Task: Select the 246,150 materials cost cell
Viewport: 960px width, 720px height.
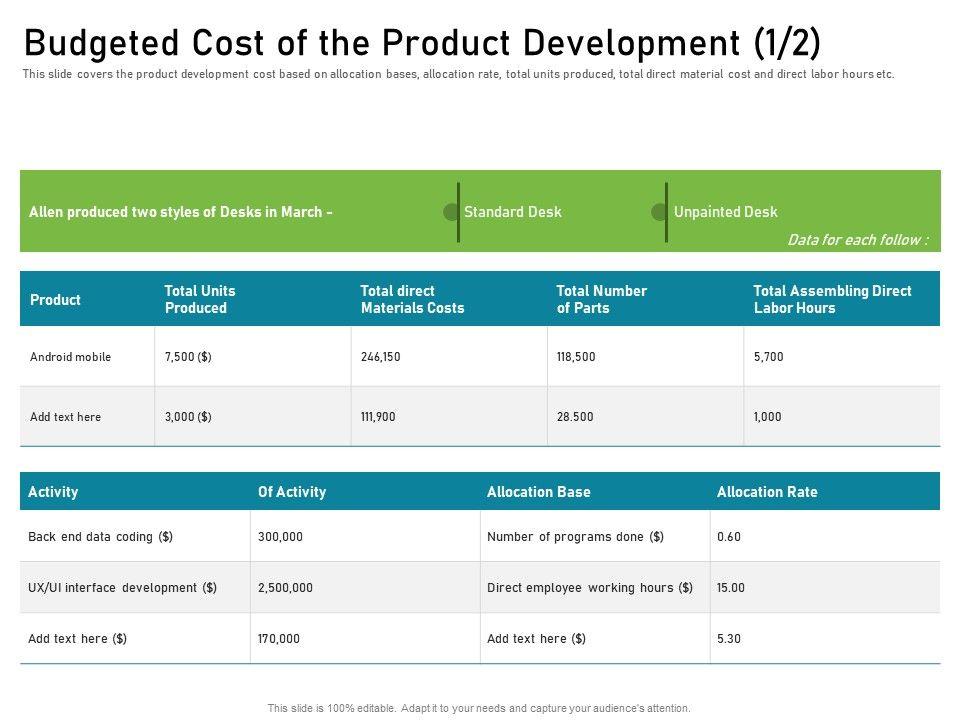Action: 380,357
